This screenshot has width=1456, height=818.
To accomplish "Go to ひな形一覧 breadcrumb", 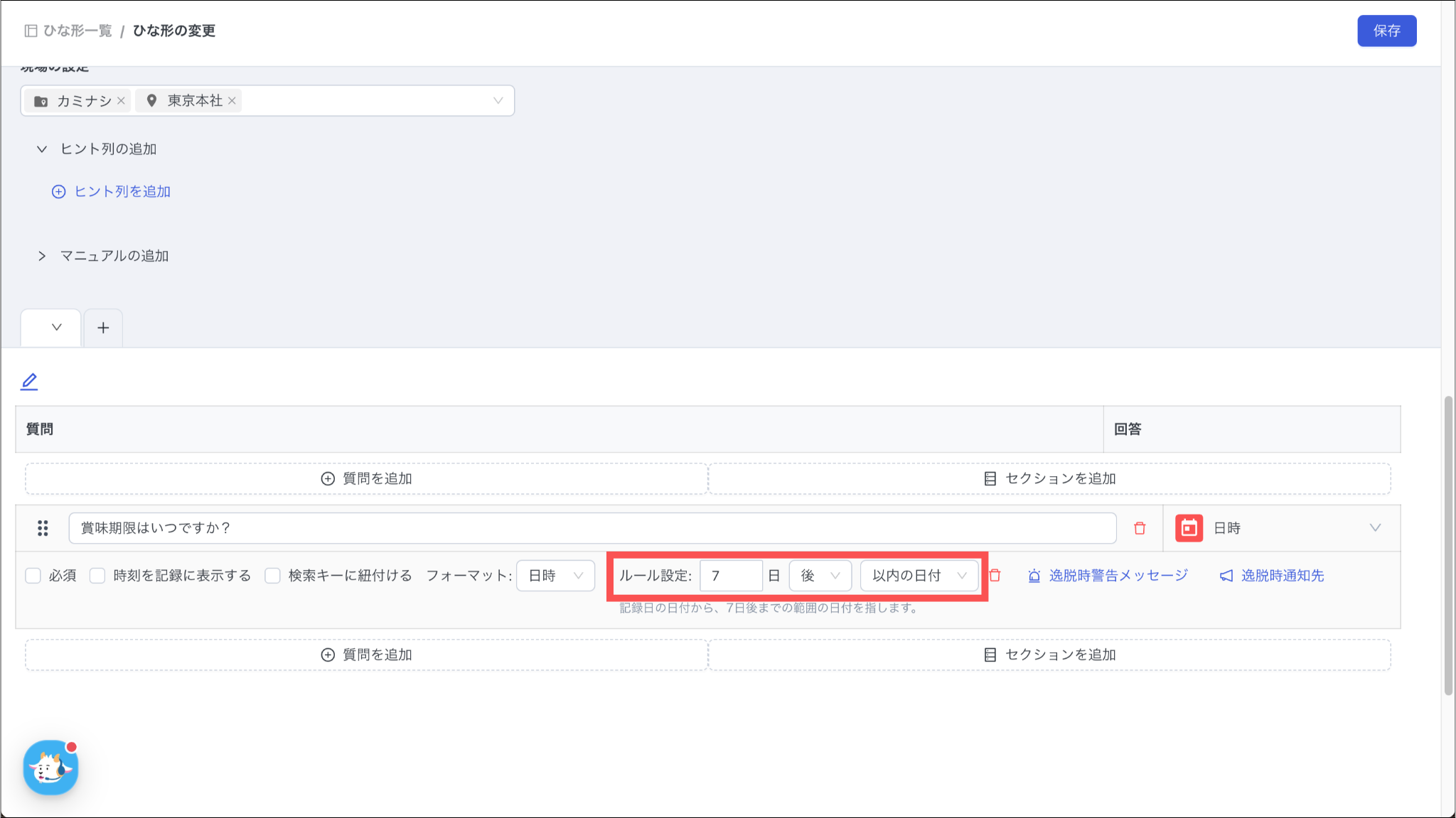I will click(77, 31).
